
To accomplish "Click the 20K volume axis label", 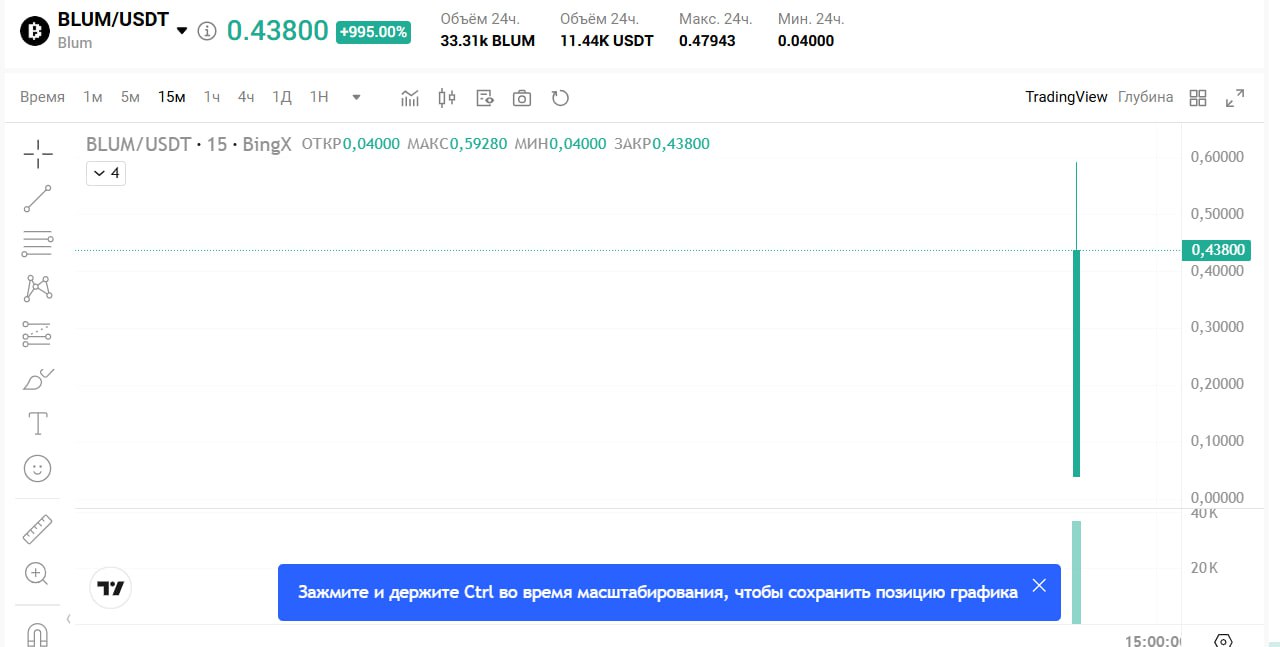I will 1204,569.
